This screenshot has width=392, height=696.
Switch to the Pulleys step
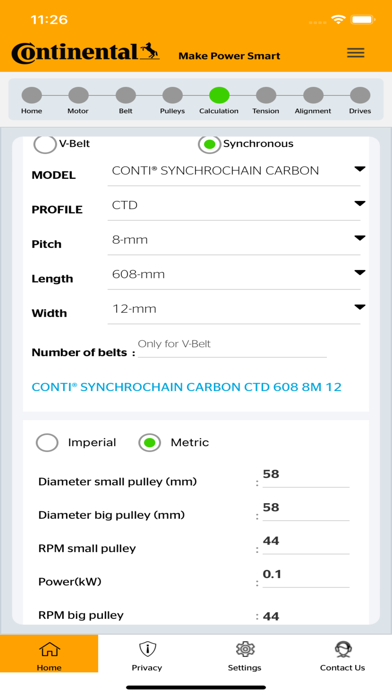click(172, 95)
